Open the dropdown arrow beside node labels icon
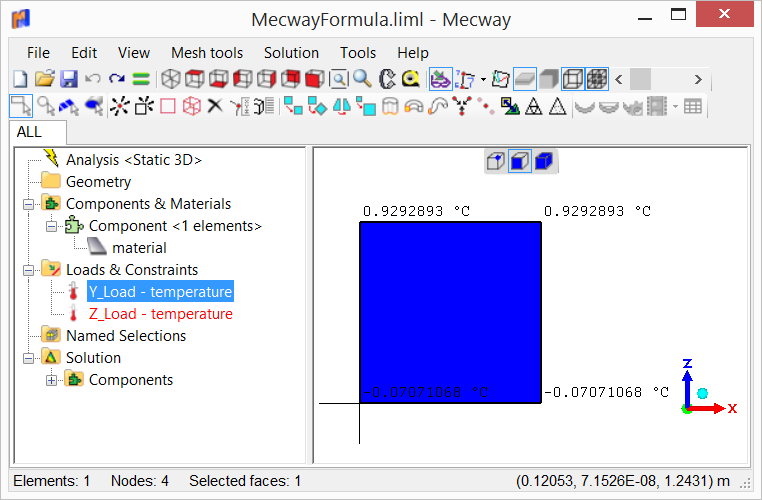The height and width of the screenshot is (500, 762). [483, 79]
